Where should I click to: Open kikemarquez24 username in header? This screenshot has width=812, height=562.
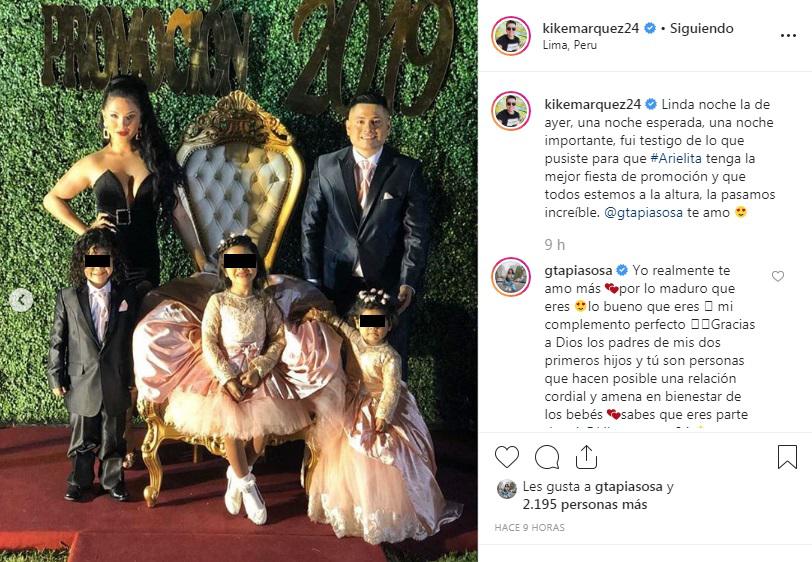coord(591,28)
